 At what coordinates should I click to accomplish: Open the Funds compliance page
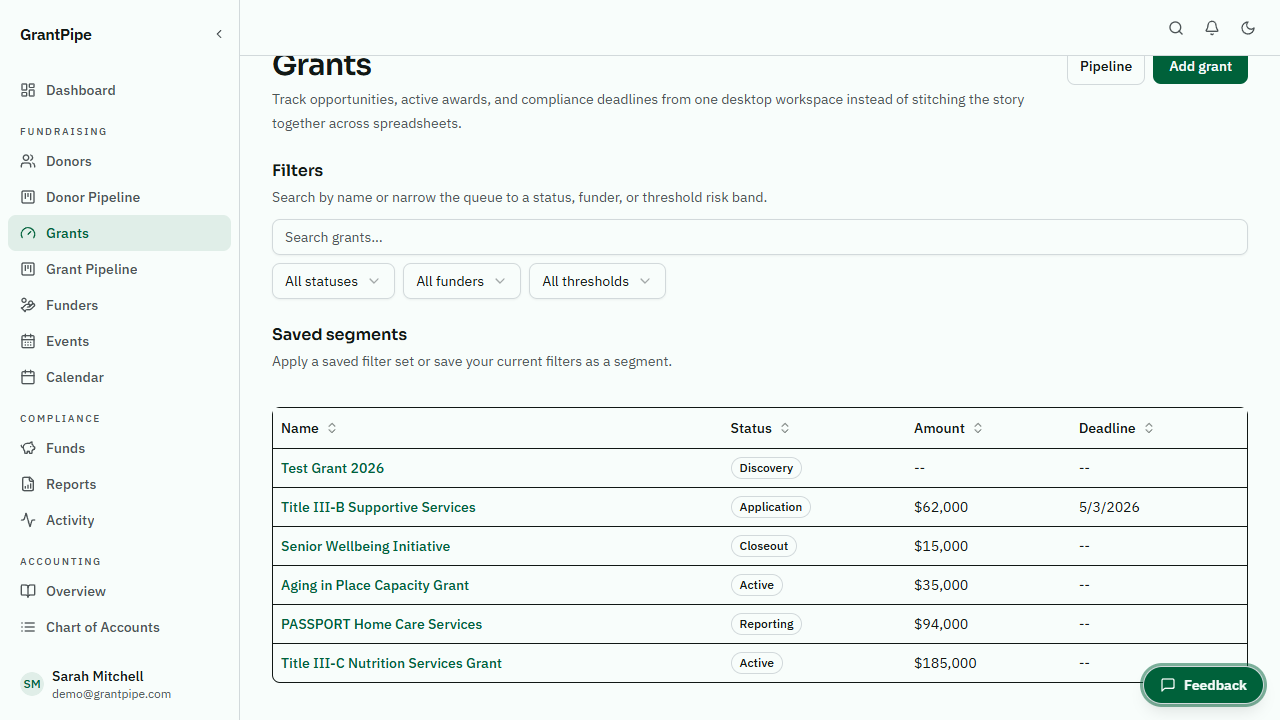pos(119,448)
